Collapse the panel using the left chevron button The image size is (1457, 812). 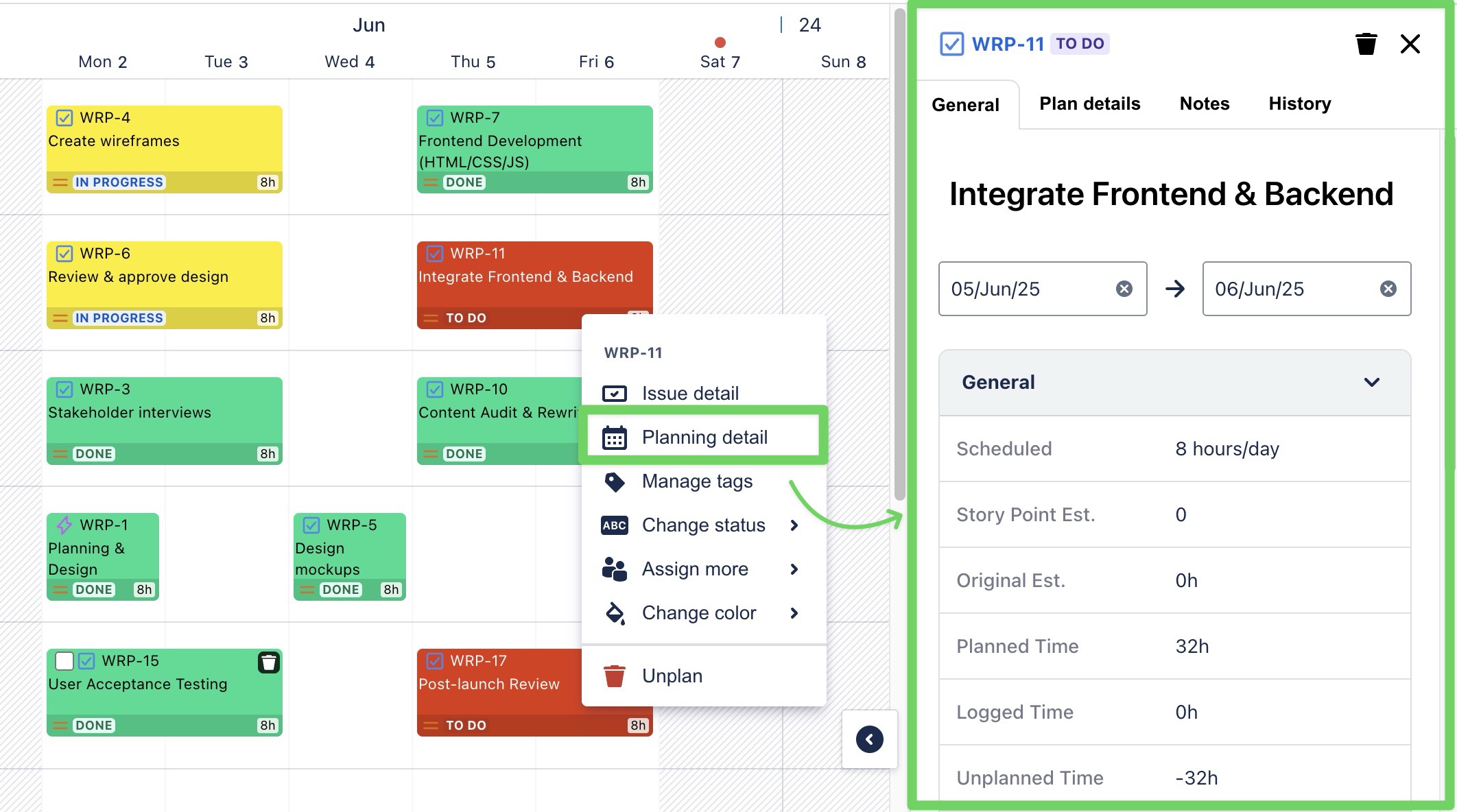(869, 739)
